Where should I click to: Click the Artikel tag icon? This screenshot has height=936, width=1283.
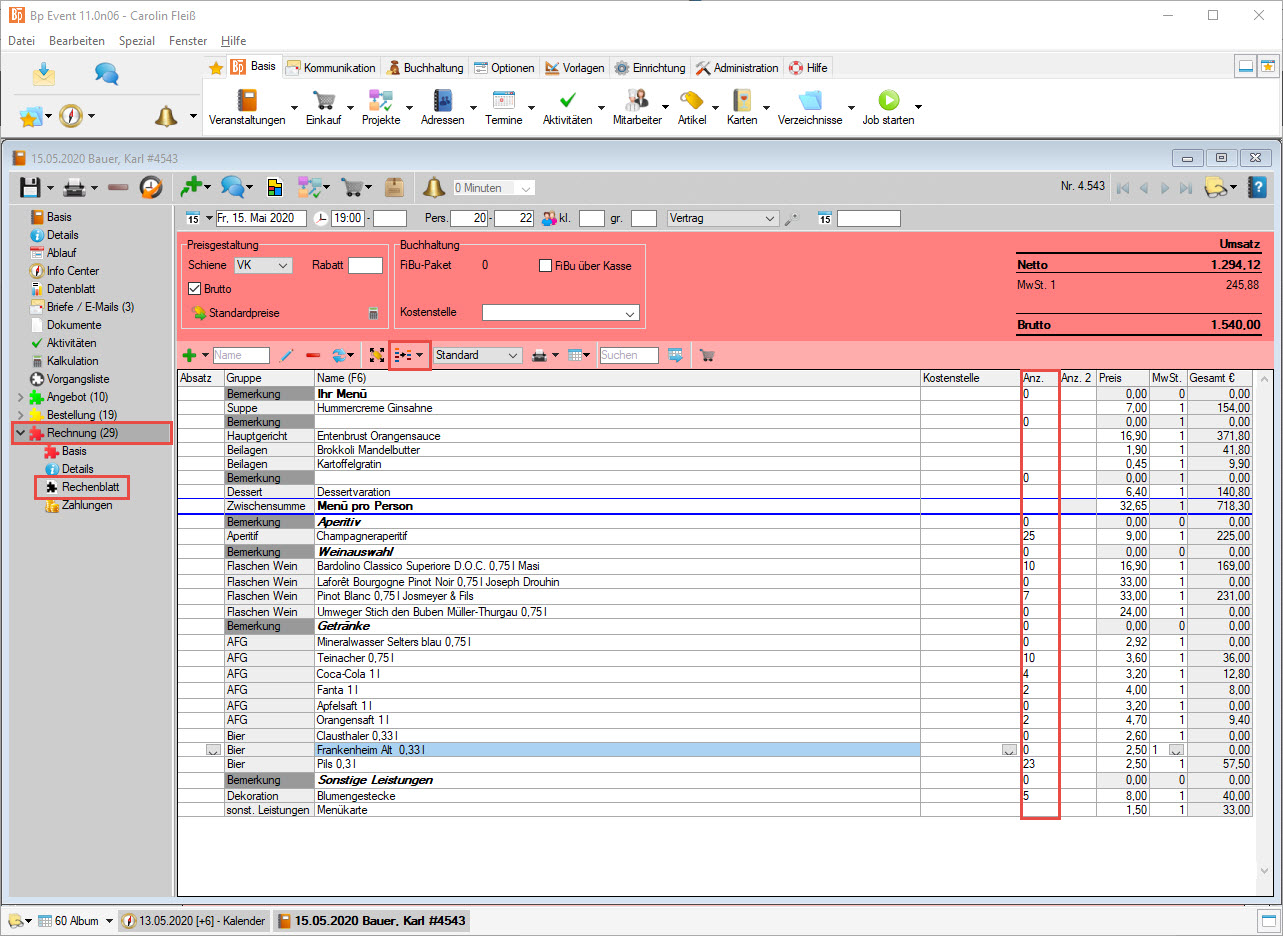pyautogui.click(x=690, y=101)
